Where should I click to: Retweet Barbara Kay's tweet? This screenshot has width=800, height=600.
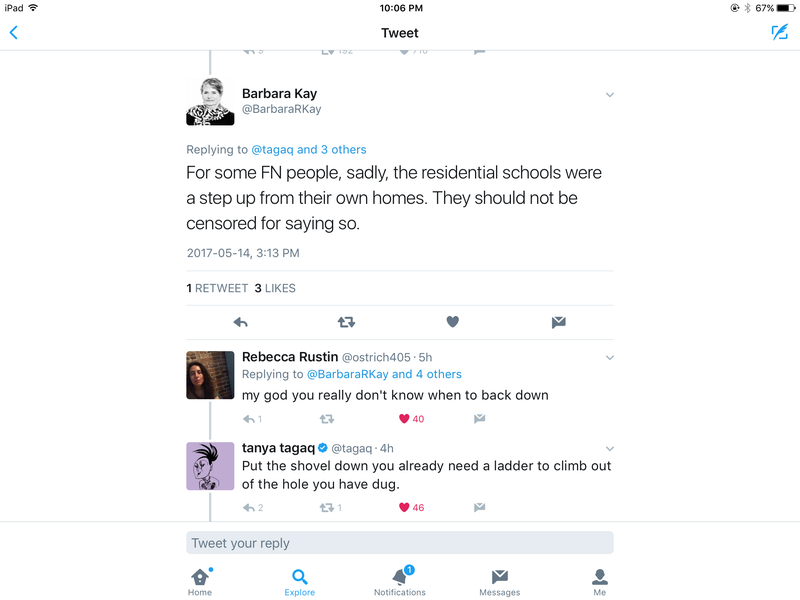pyautogui.click(x=346, y=322)
